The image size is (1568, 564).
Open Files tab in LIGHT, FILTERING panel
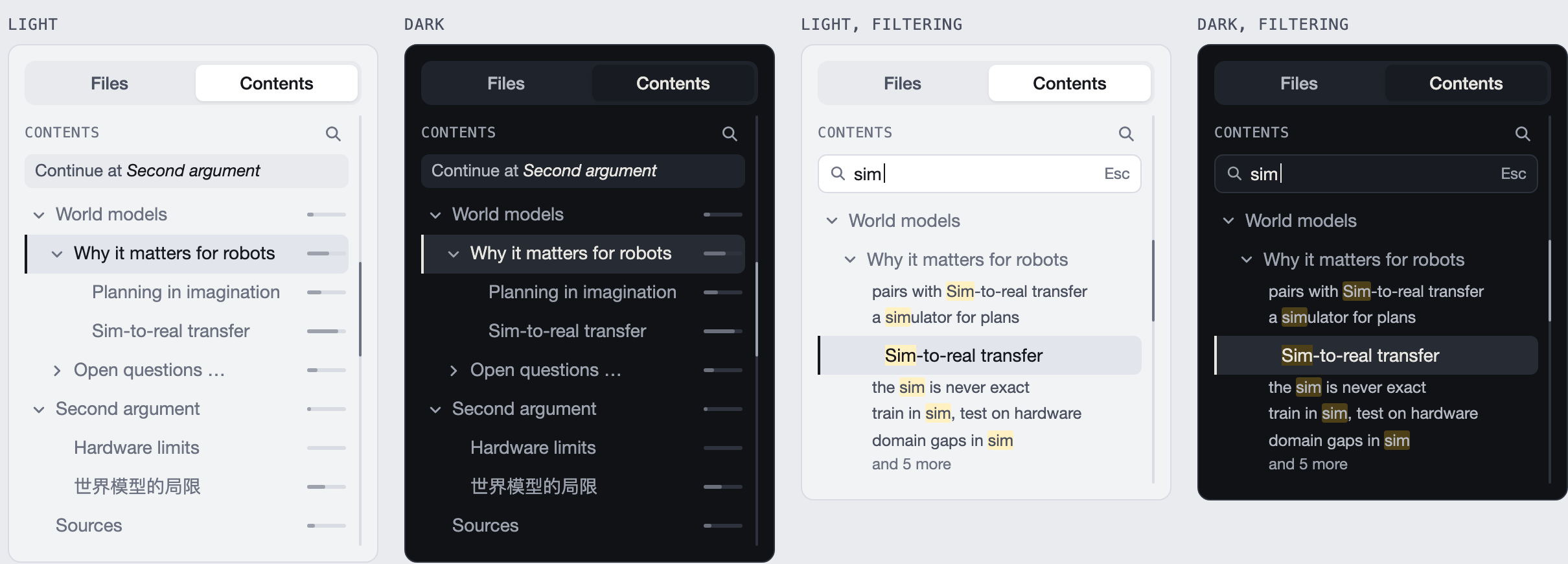[x=903, y=83]
